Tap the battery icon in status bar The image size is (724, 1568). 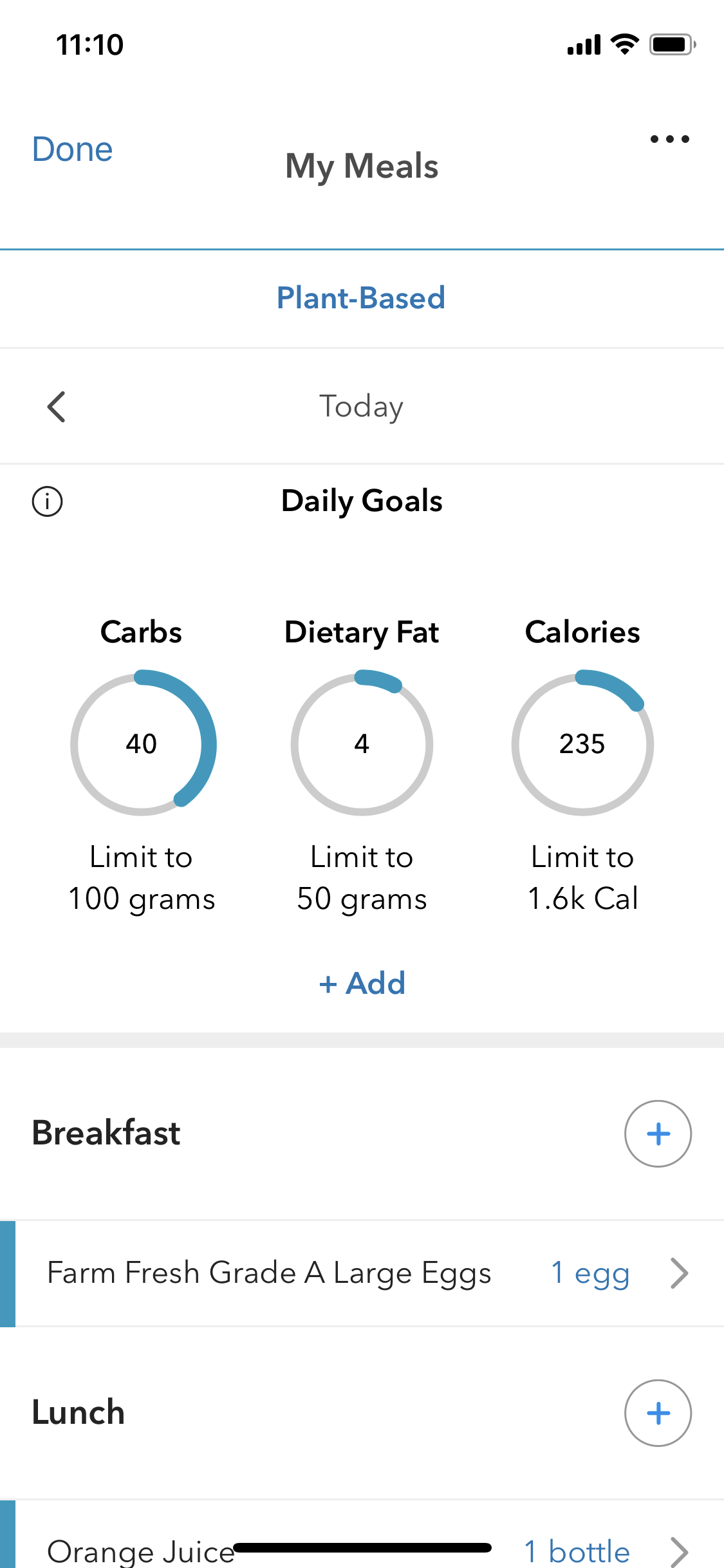pyautogui.click(x=672, y=44)
